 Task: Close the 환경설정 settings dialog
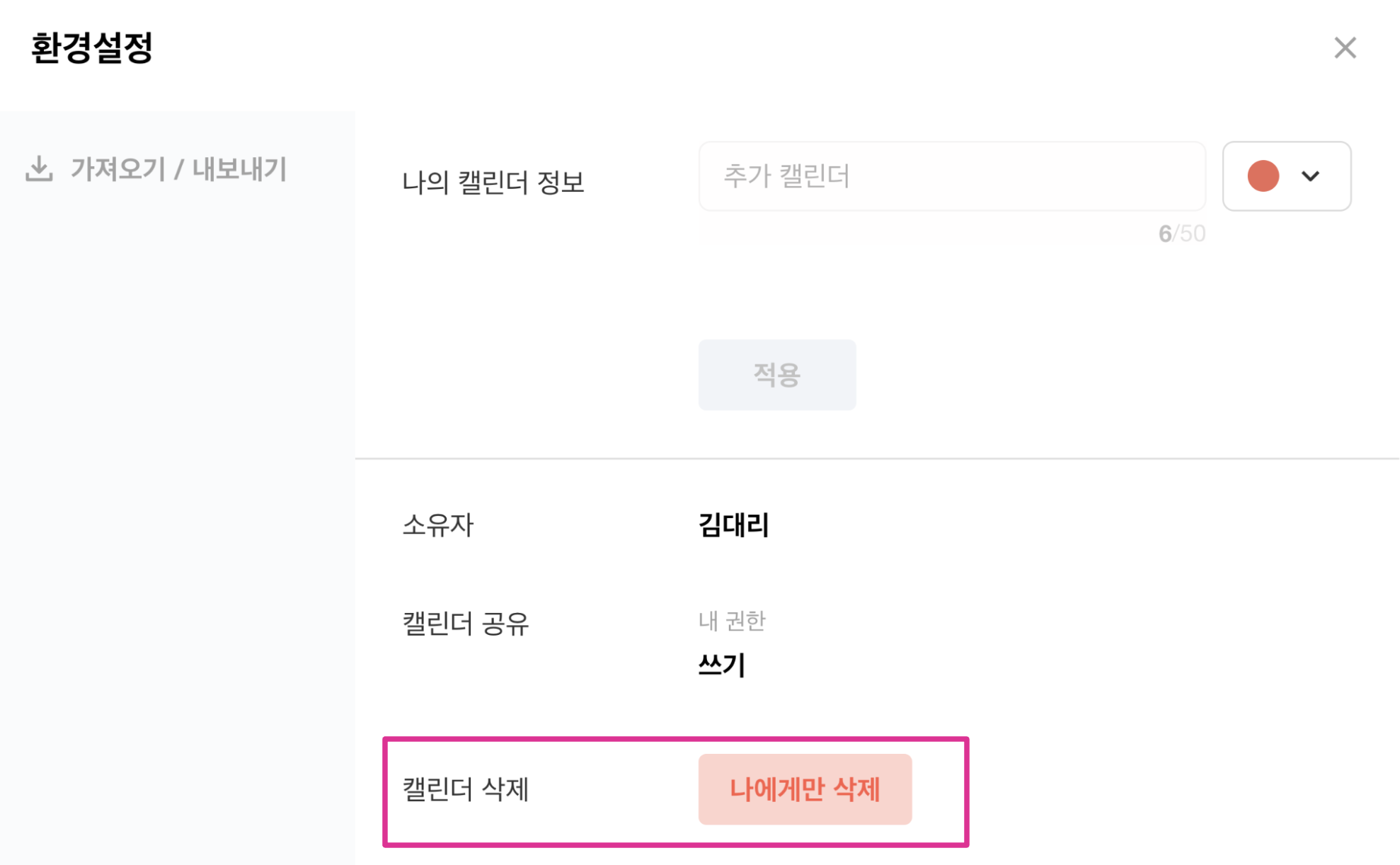(1344, 48)
